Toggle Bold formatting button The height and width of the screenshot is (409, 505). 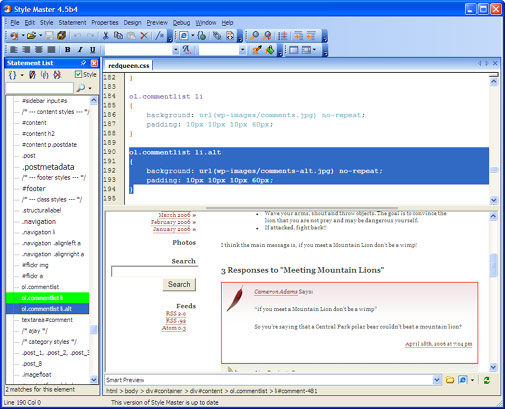pos(68,50)
